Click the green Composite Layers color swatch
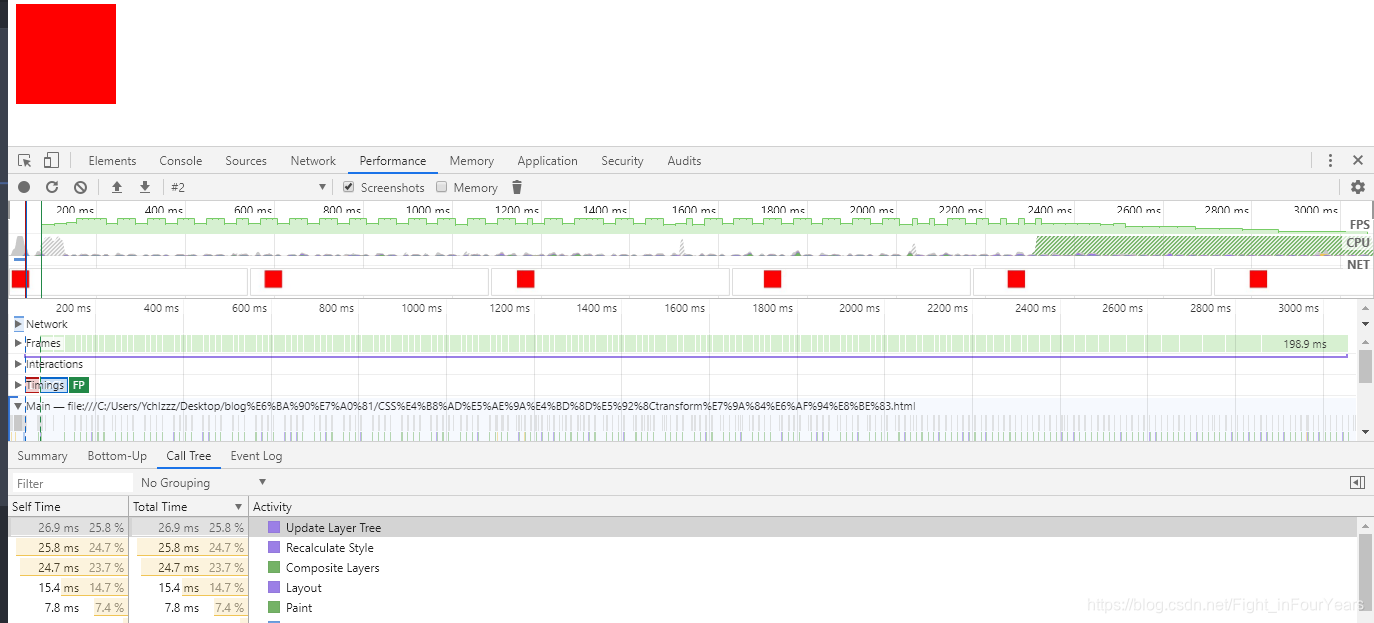The image size is (1374, 623). tap(274, 567)
